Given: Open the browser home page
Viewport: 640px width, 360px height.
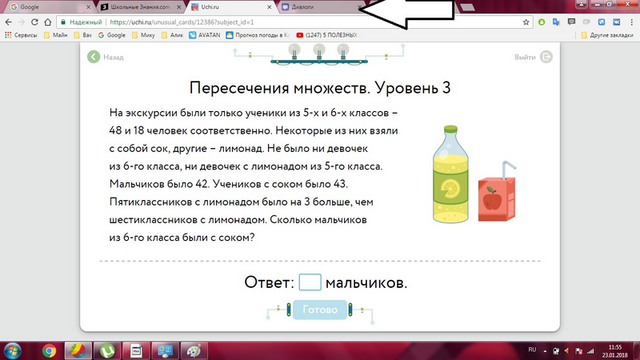Looking at the screenshot, I should tap(48, 22).
